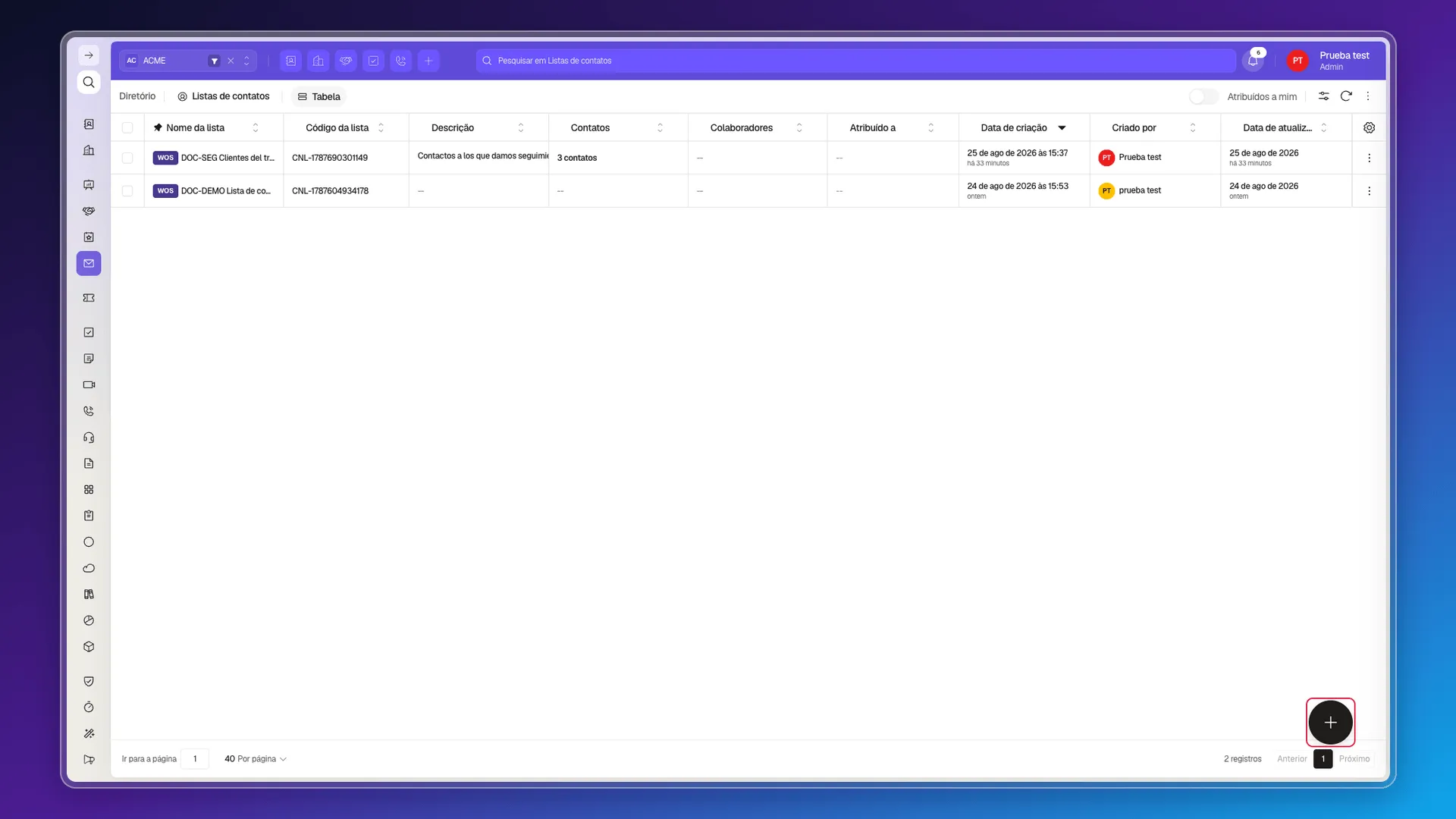Screen dimensions: 1456x819
Task: Check the DOC-DEMO Lista row checkbox
Action: pos(127,191)
